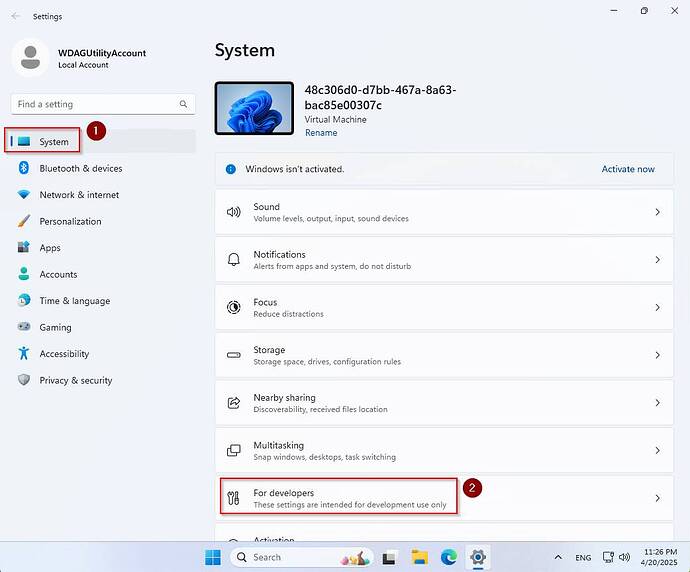Open Task View from the taskbar
This screenshot has height=572, width=690.
coord(389,558)
